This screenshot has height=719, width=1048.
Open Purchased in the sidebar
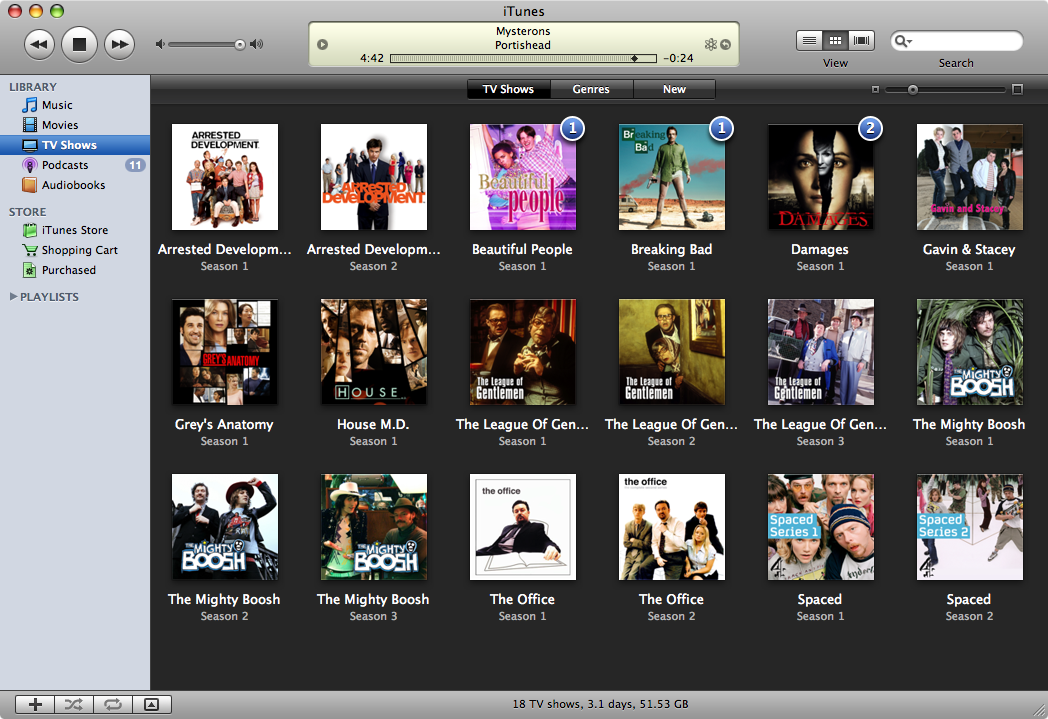[75, 270]
